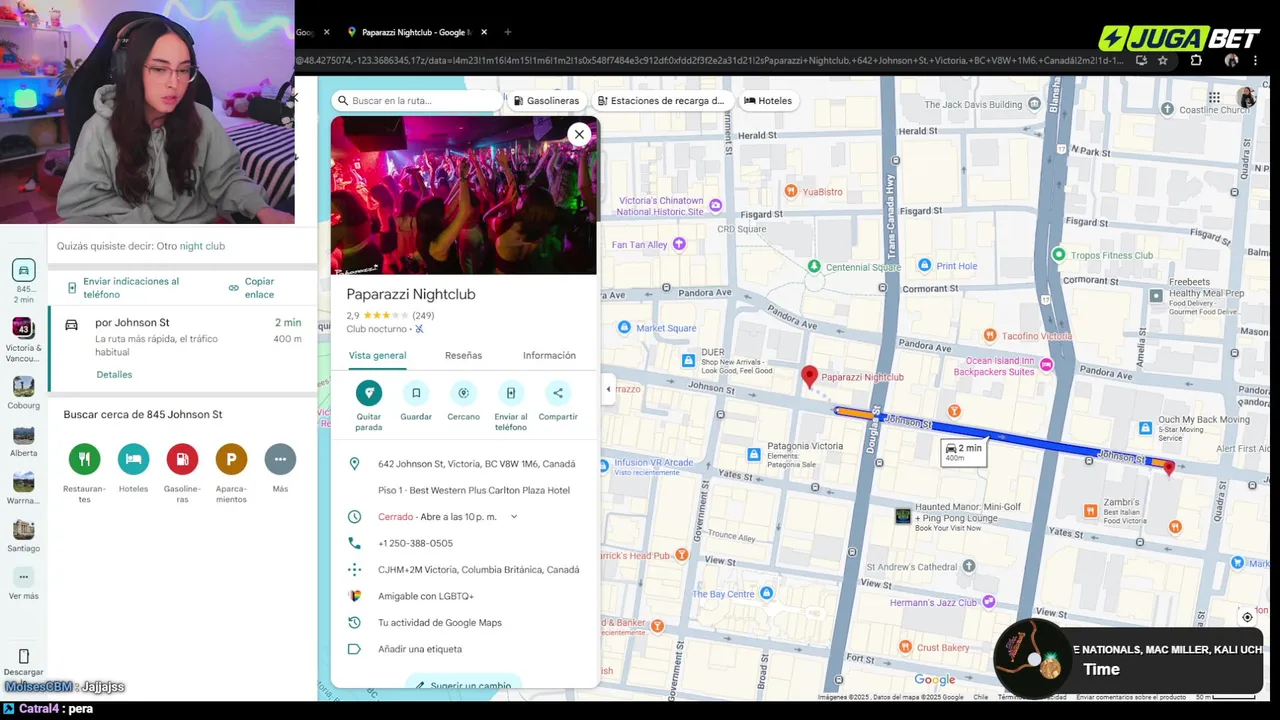Collapse the side panel arrow

coord(608,389)
